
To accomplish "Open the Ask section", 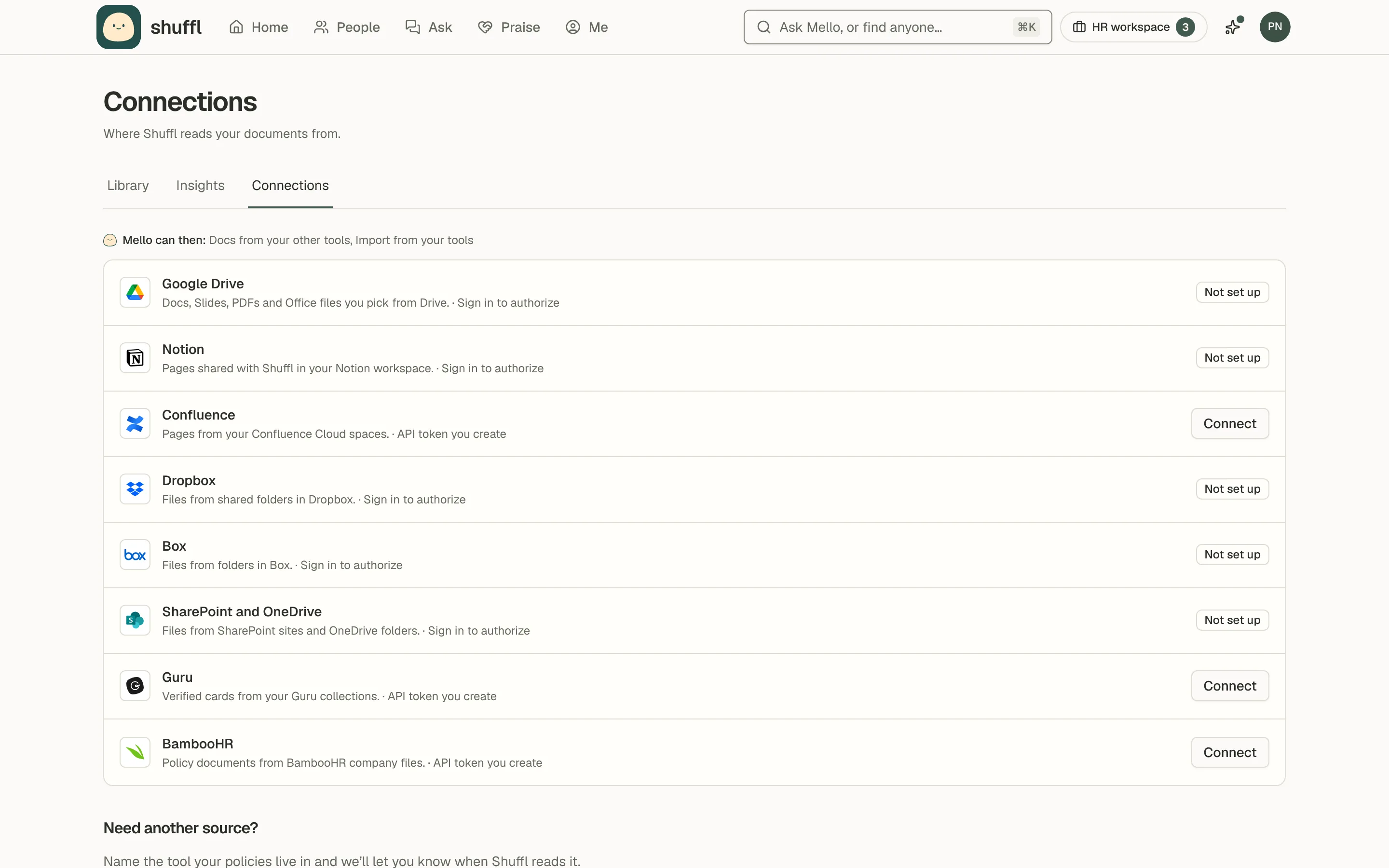I will pos(428,27).
